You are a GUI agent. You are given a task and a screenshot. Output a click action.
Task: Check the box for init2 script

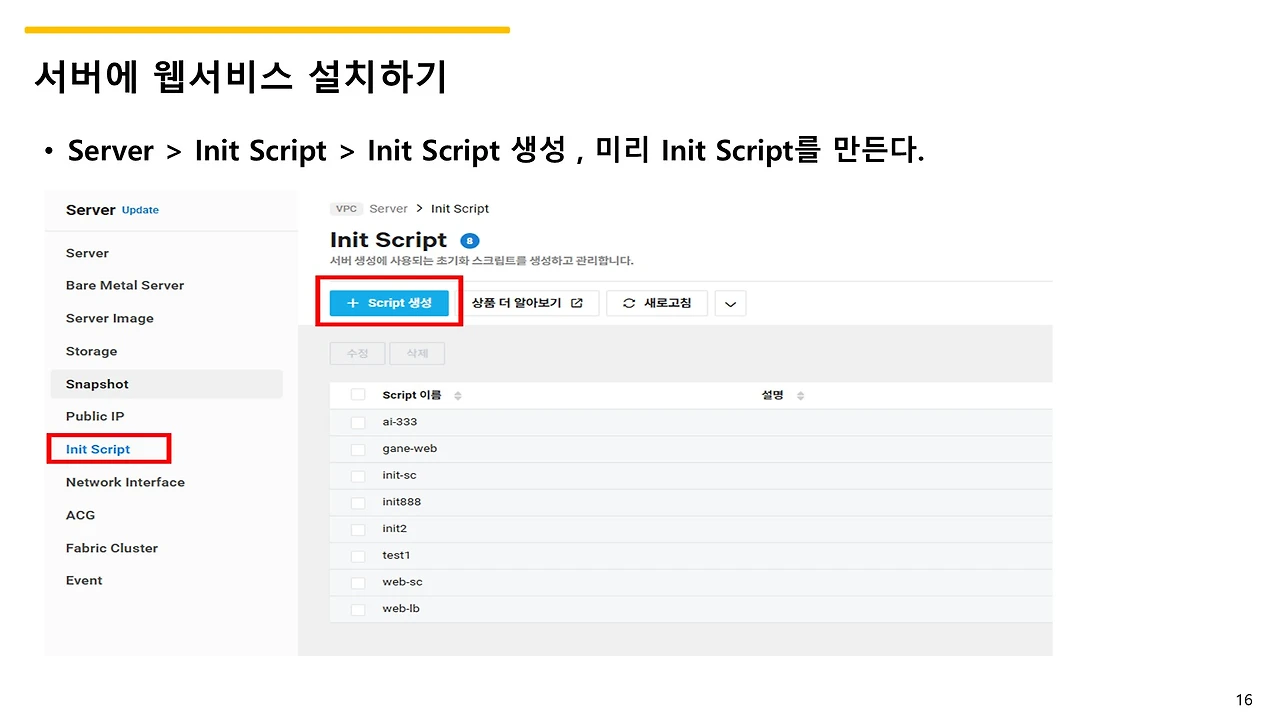(x=358, y=529)
